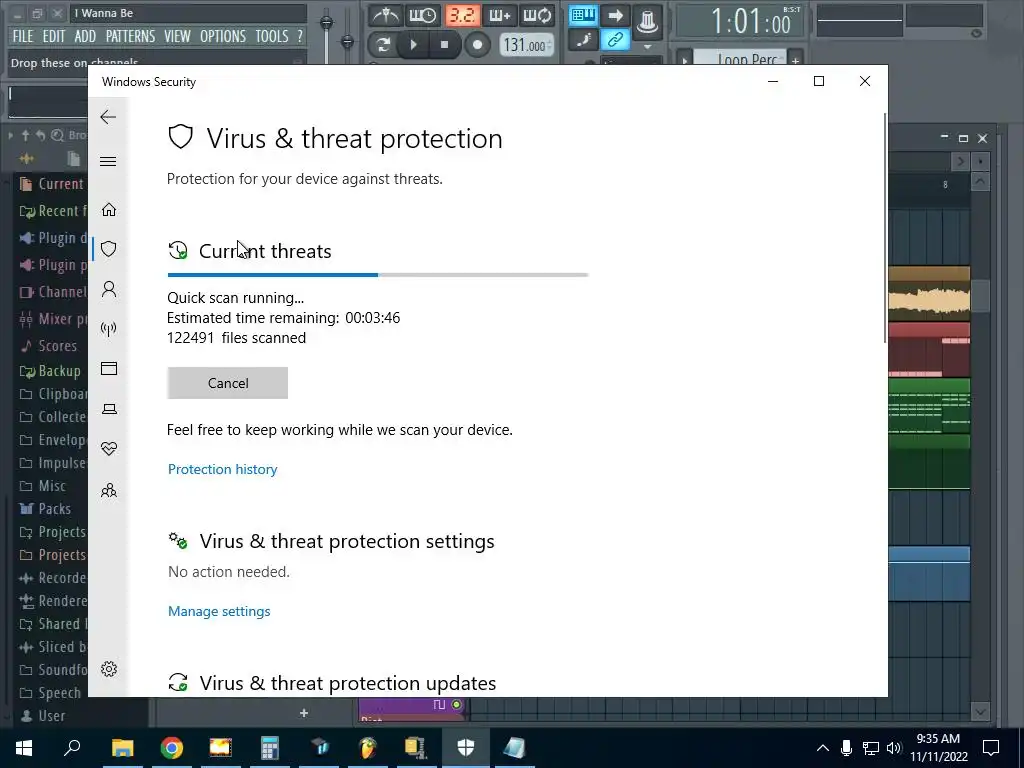Click the FL Studio master knob icon
Screen dimensions: 1024x768
(x=647, y=20)
